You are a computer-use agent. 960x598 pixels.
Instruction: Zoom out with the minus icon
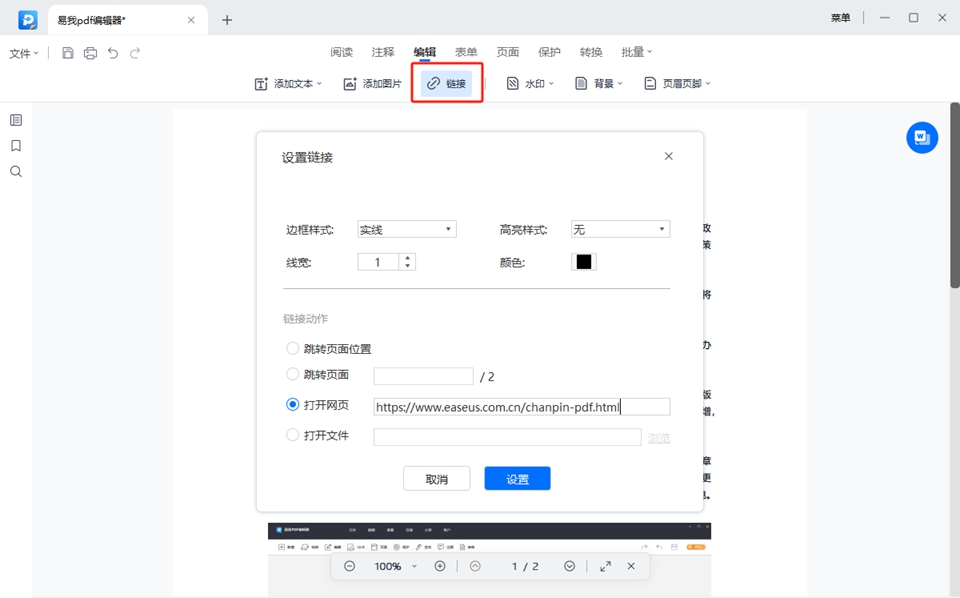pos(350,566)
